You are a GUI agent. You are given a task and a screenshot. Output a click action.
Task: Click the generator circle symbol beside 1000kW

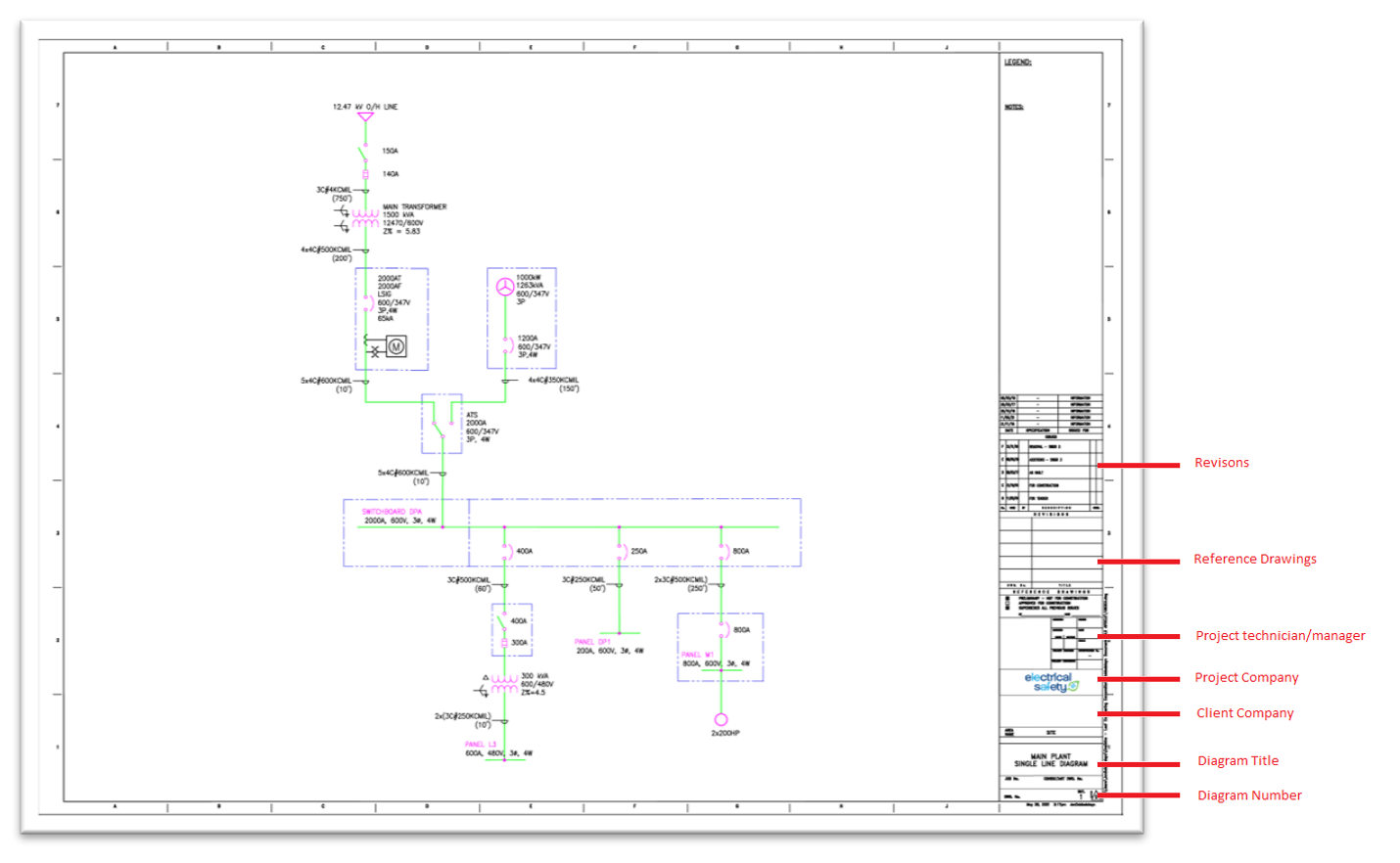coord(504,287)
